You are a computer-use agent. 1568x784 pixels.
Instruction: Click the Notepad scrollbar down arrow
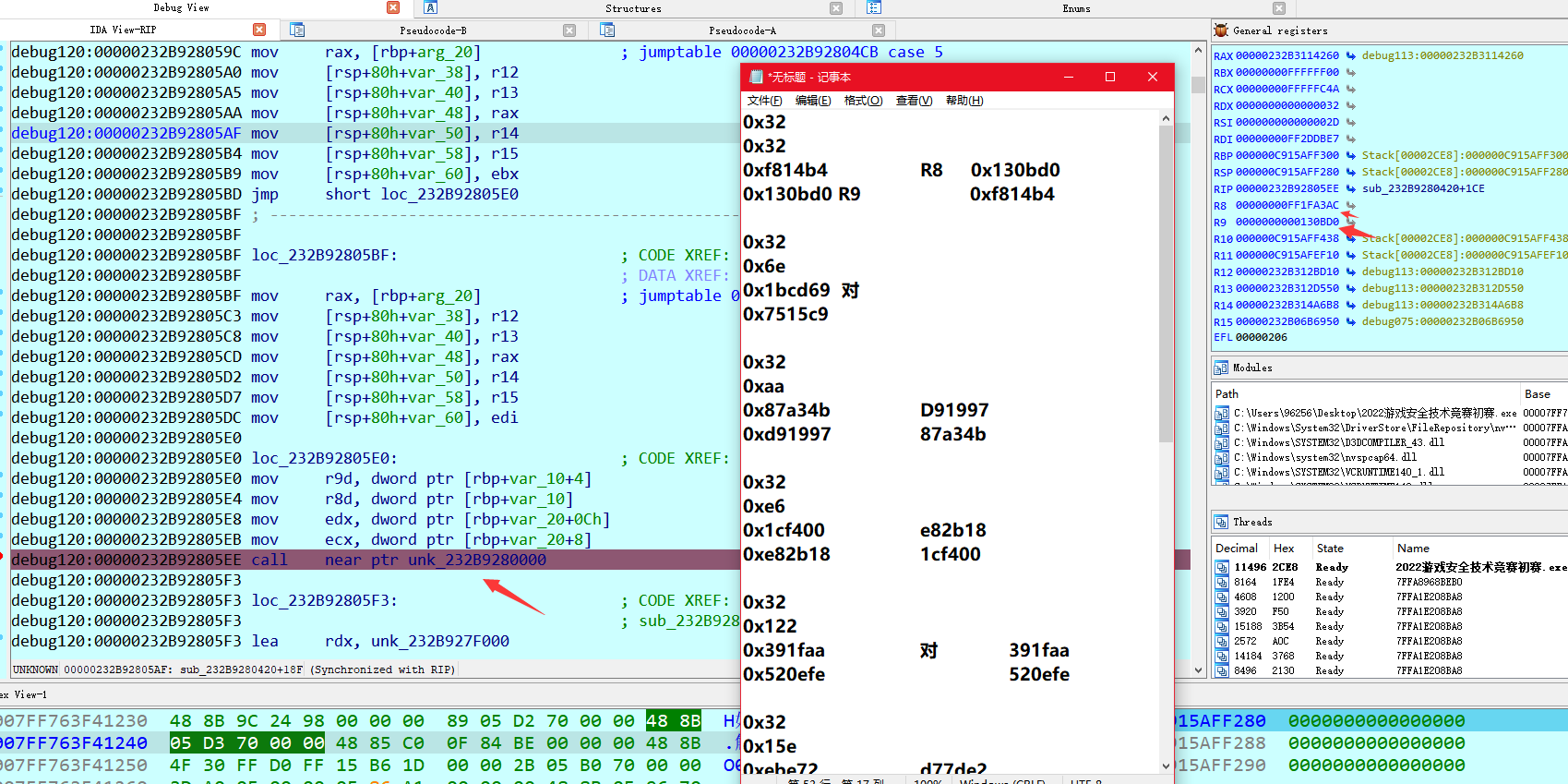coord(1166,766)
